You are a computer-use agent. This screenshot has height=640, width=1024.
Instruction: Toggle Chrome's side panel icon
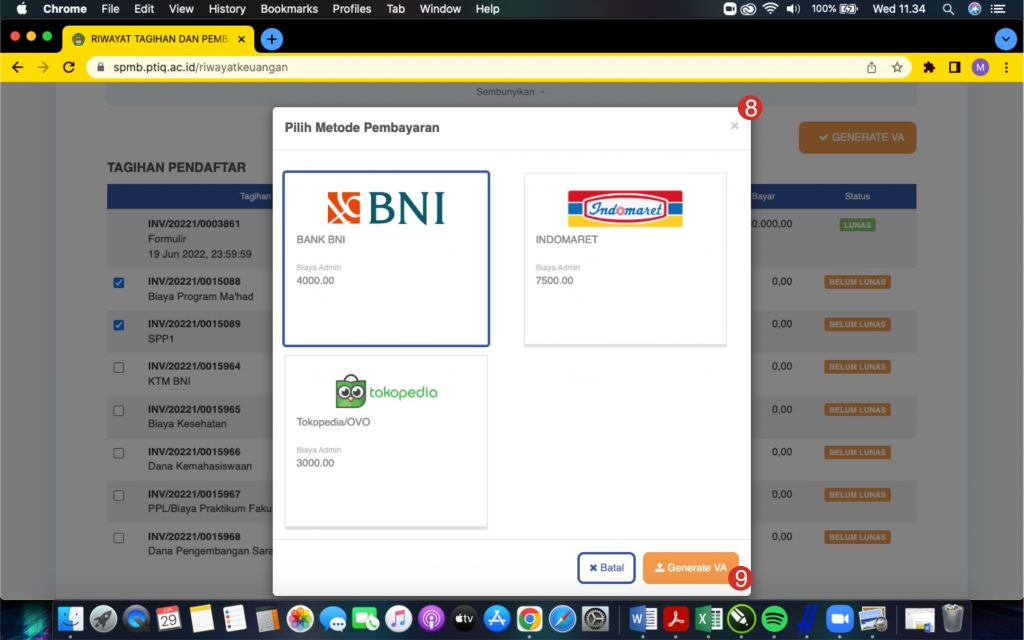click(x=954, y=67)
